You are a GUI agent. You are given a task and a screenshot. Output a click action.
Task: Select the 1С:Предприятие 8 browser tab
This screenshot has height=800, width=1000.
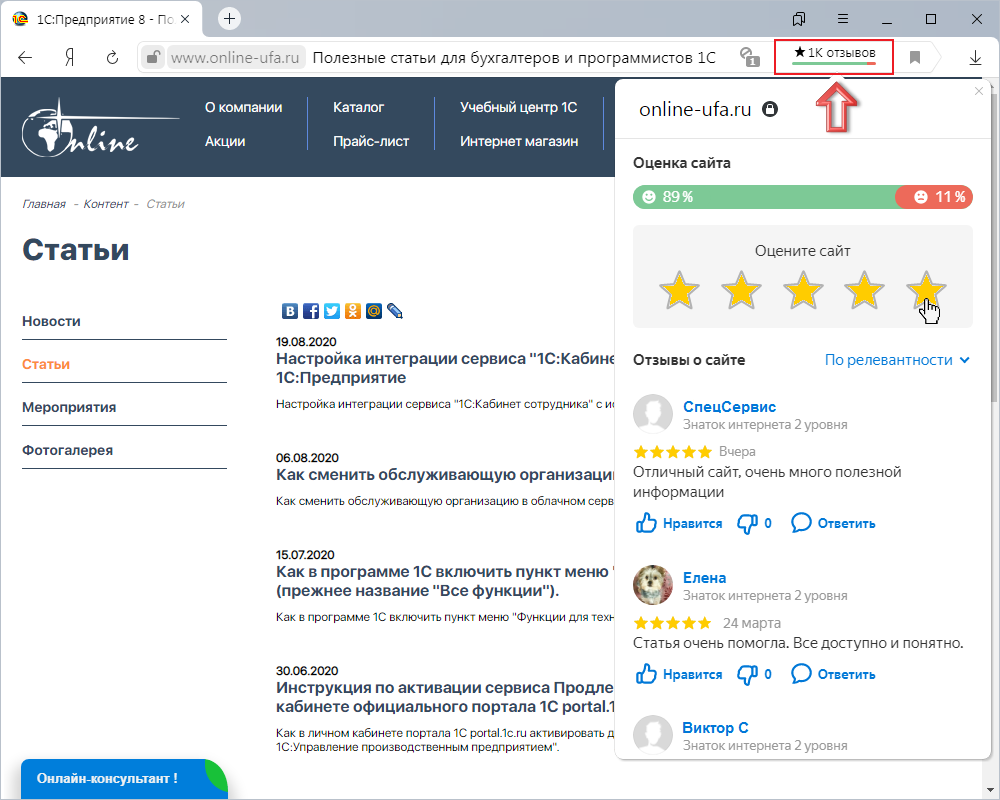click(x=102, y=19)
